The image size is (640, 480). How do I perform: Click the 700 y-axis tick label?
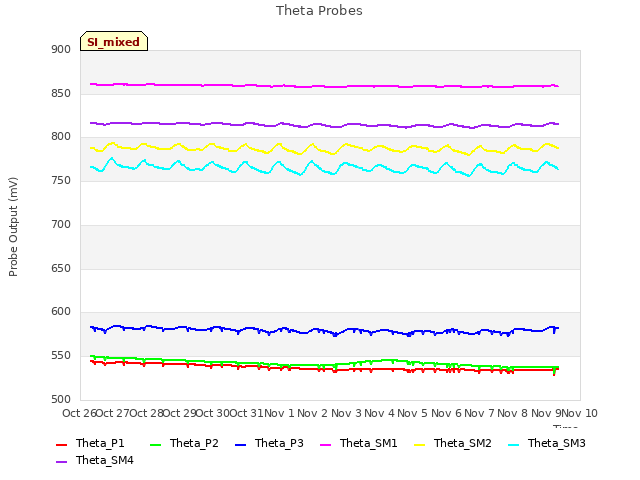(x=61, y=224)
